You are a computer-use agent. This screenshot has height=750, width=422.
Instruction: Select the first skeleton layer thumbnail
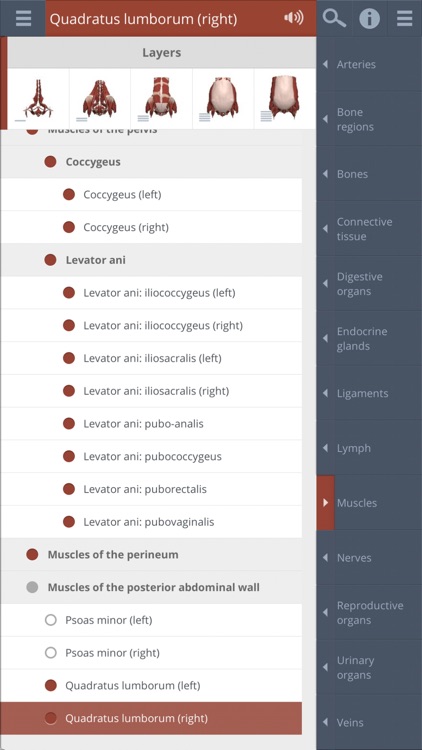click(x=38, y=99)
